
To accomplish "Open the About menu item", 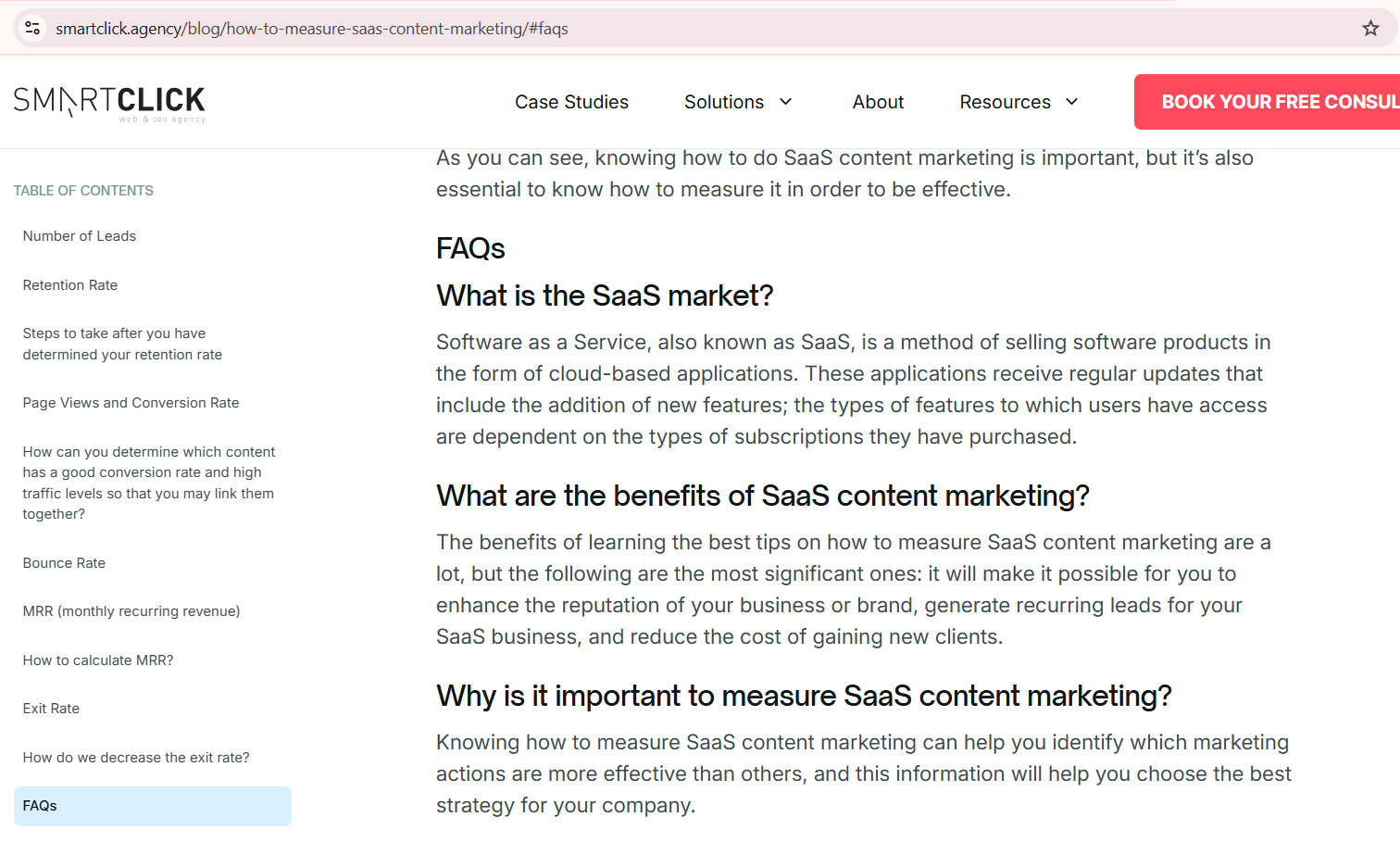I will 878,102.
